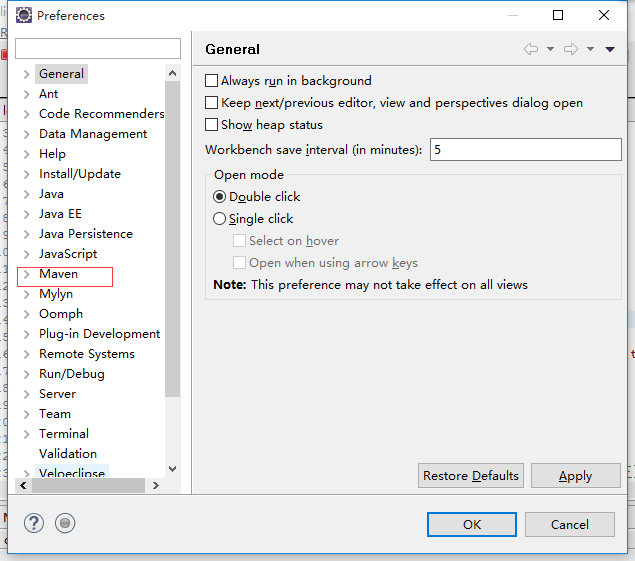Image resolution: width=635 pixels, height=561 pixels.
Task: Click the back navigation arrow icon
Action: 530,49
